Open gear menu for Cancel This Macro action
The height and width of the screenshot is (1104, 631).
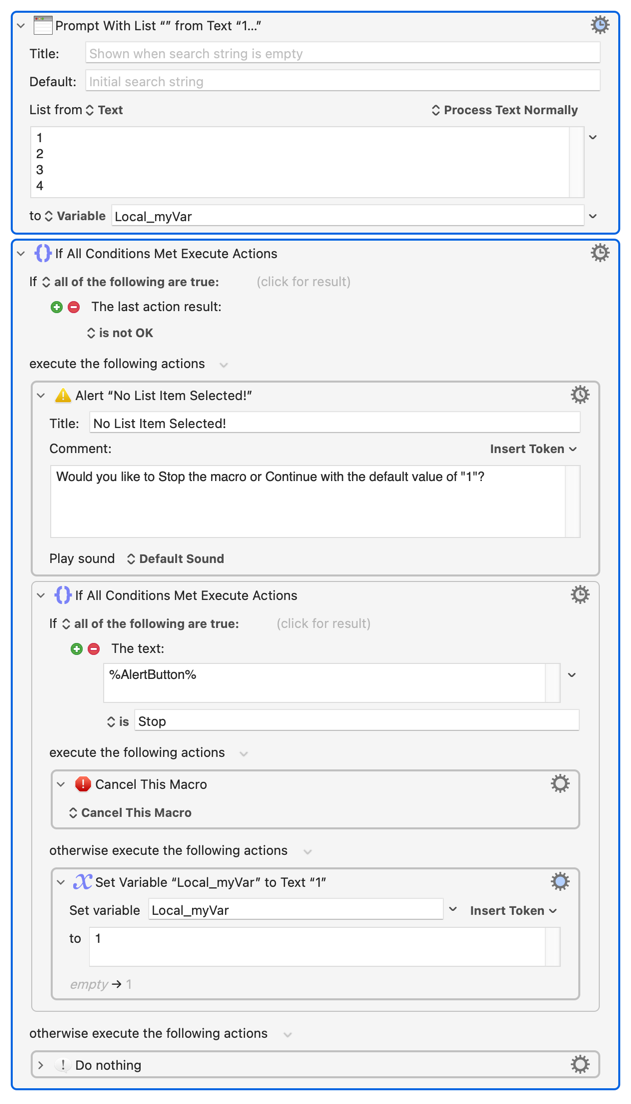point(559,784)
